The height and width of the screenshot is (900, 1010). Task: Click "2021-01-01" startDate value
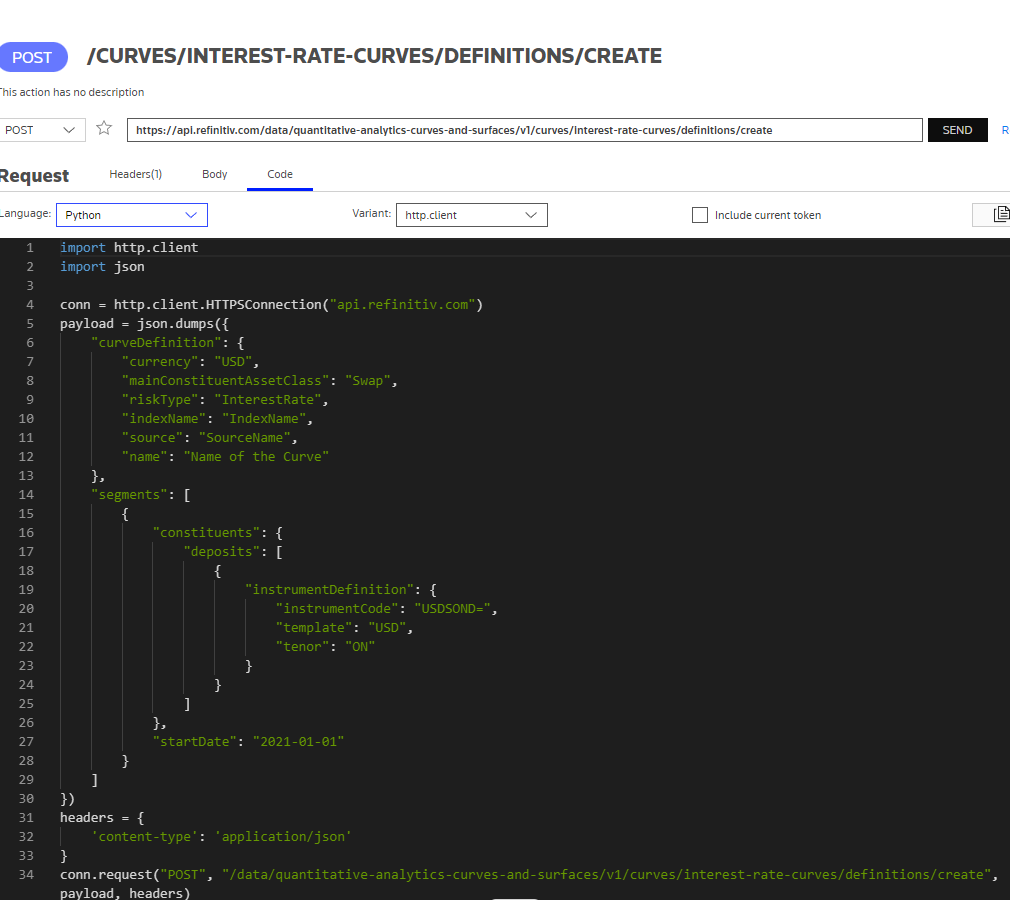click(x=298, y=742)
